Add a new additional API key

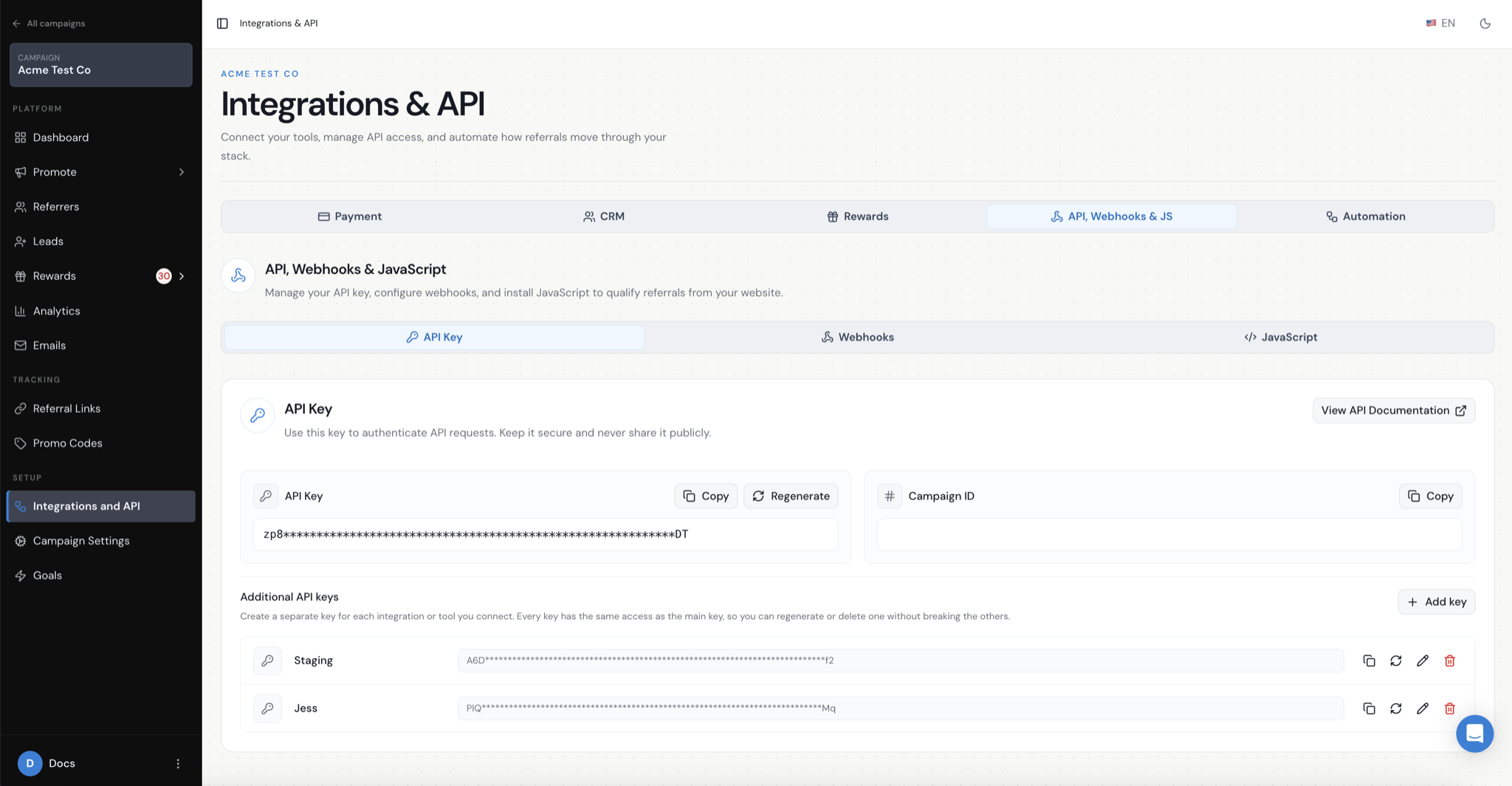pyautogui.click(x=1437, y=602)
